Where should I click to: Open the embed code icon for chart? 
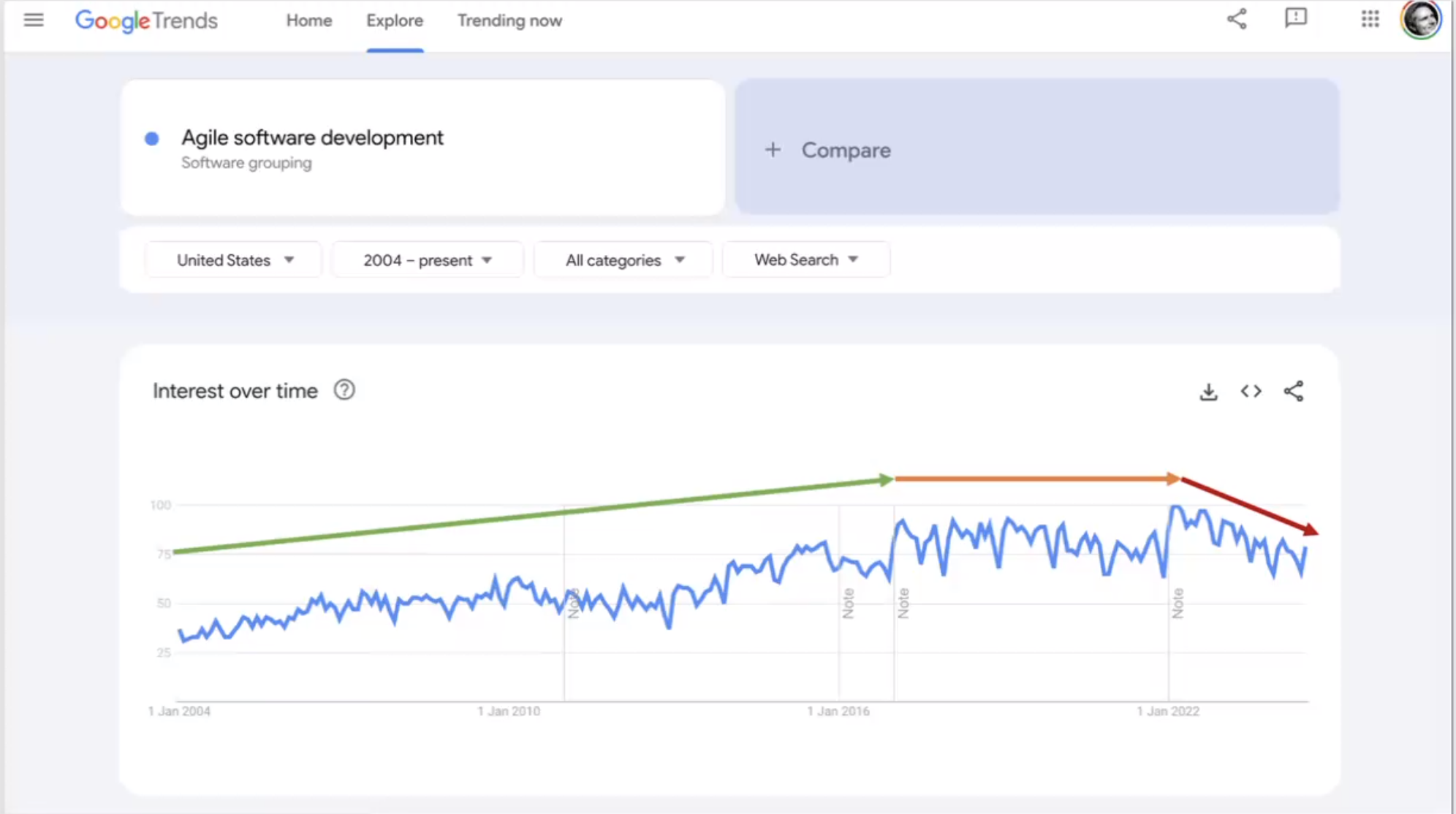coord(1251,391)
